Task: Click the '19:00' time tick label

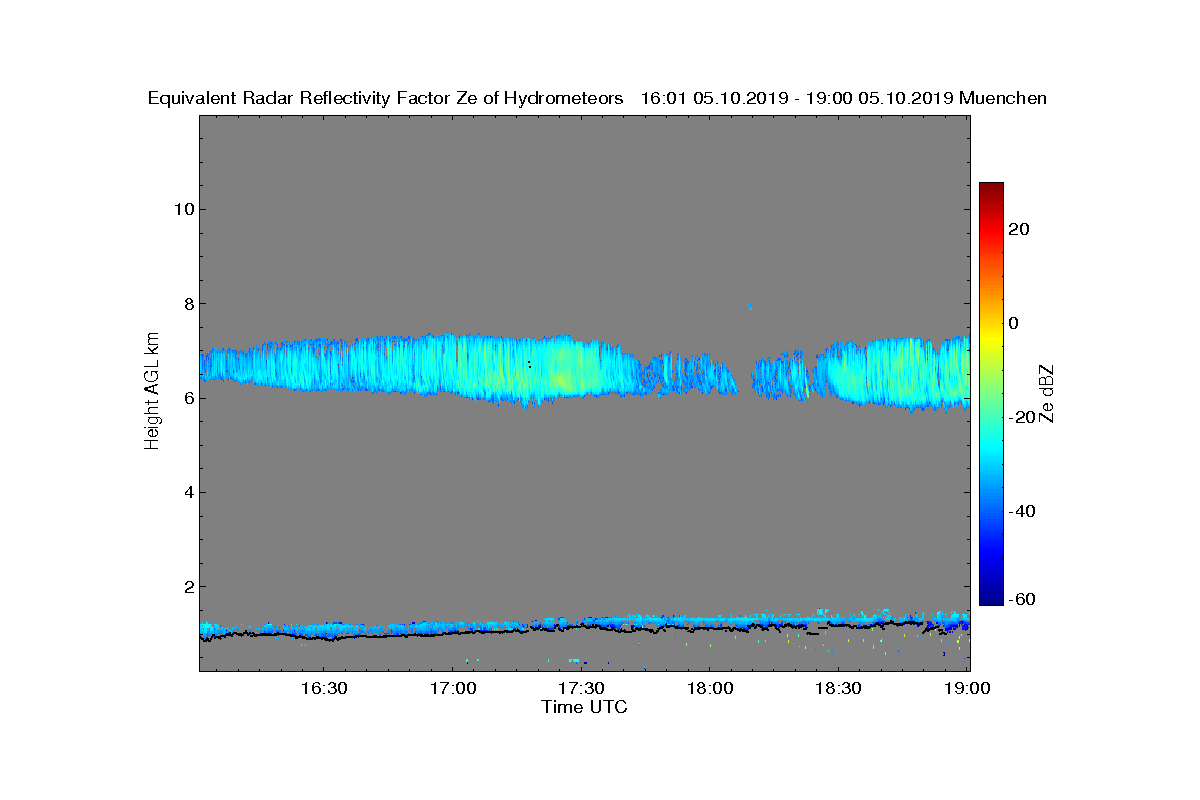Action: point(967,688)
